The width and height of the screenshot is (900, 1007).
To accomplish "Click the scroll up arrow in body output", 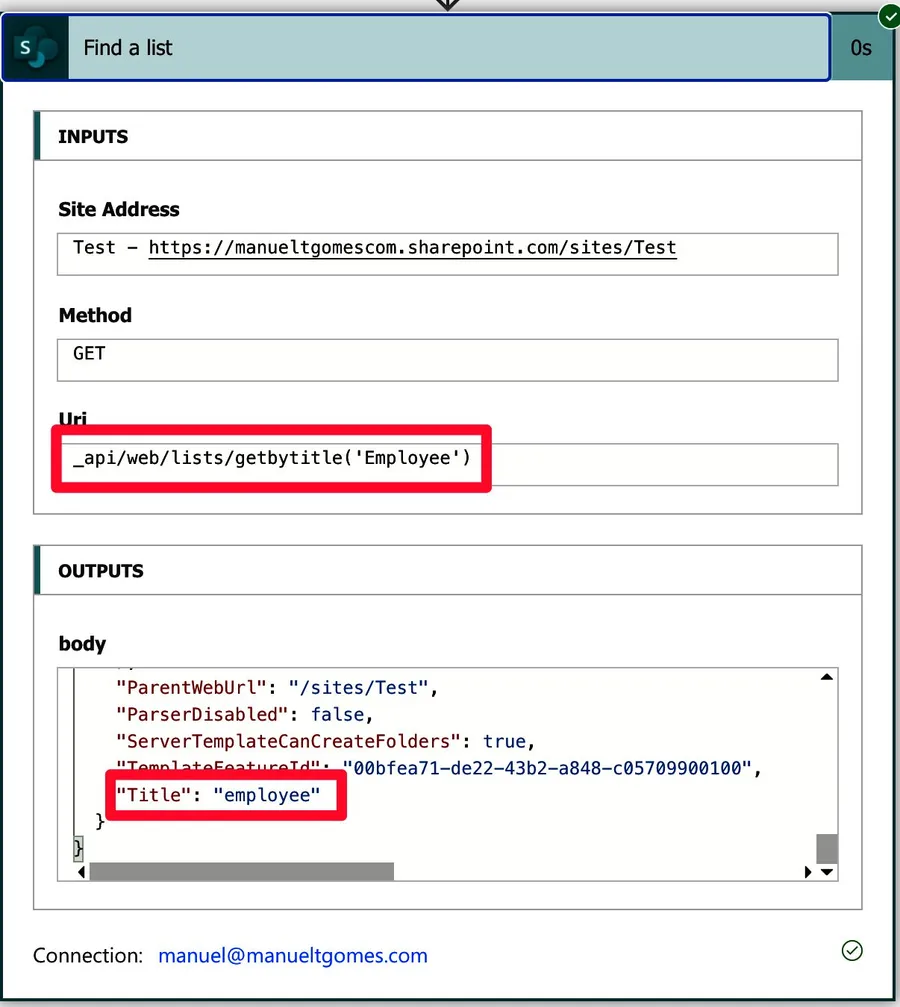I will click(x=827, y=678).
